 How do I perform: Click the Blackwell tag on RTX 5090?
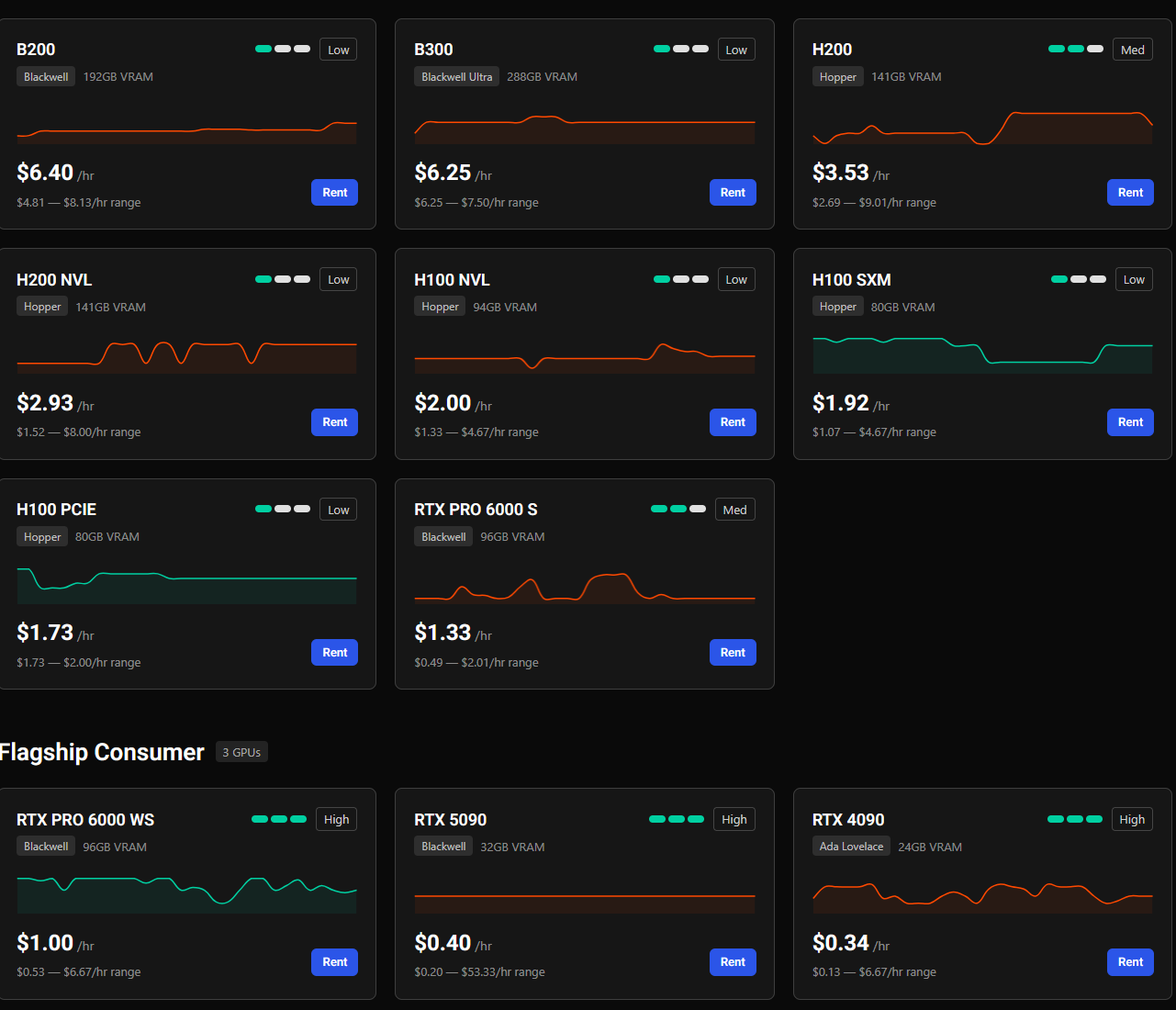coord(443,847)
